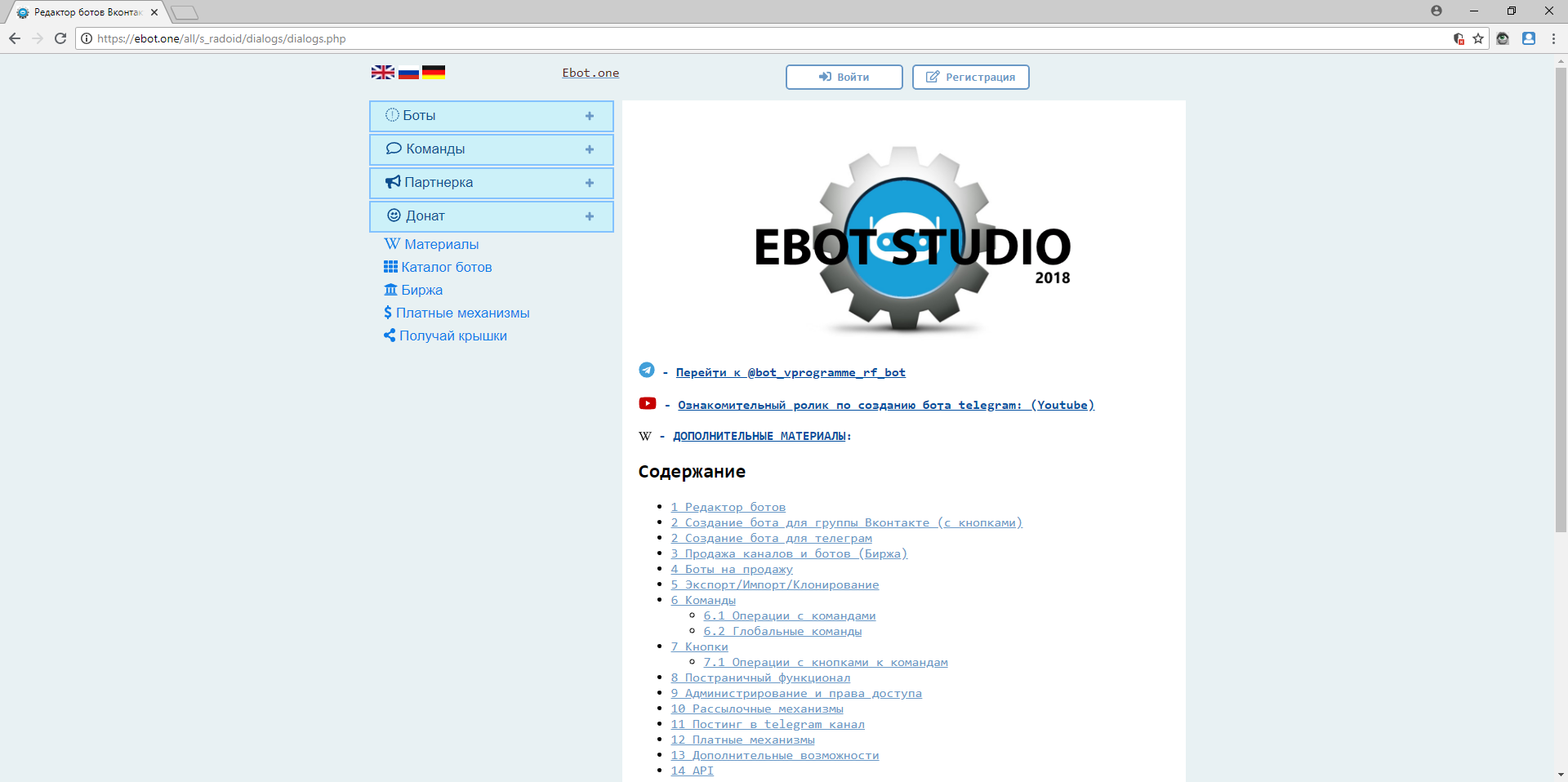Jump to 4 Боты на продажу

click(732, 569)
